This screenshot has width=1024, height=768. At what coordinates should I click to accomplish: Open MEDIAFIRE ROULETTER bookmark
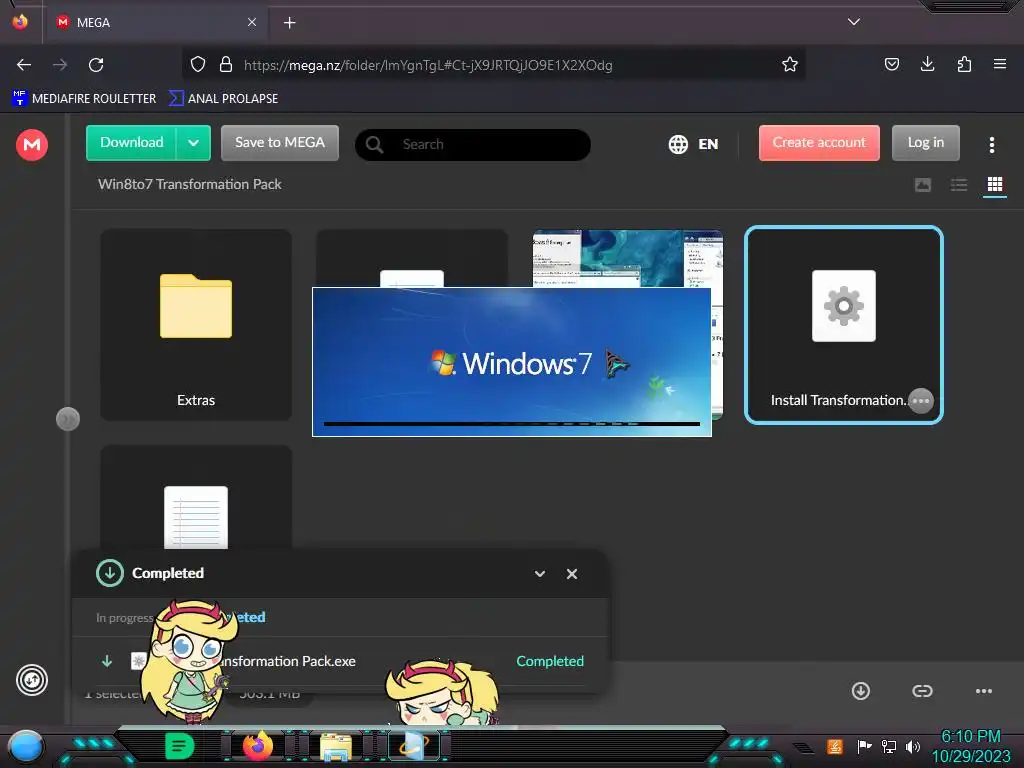tap(84, 99)
